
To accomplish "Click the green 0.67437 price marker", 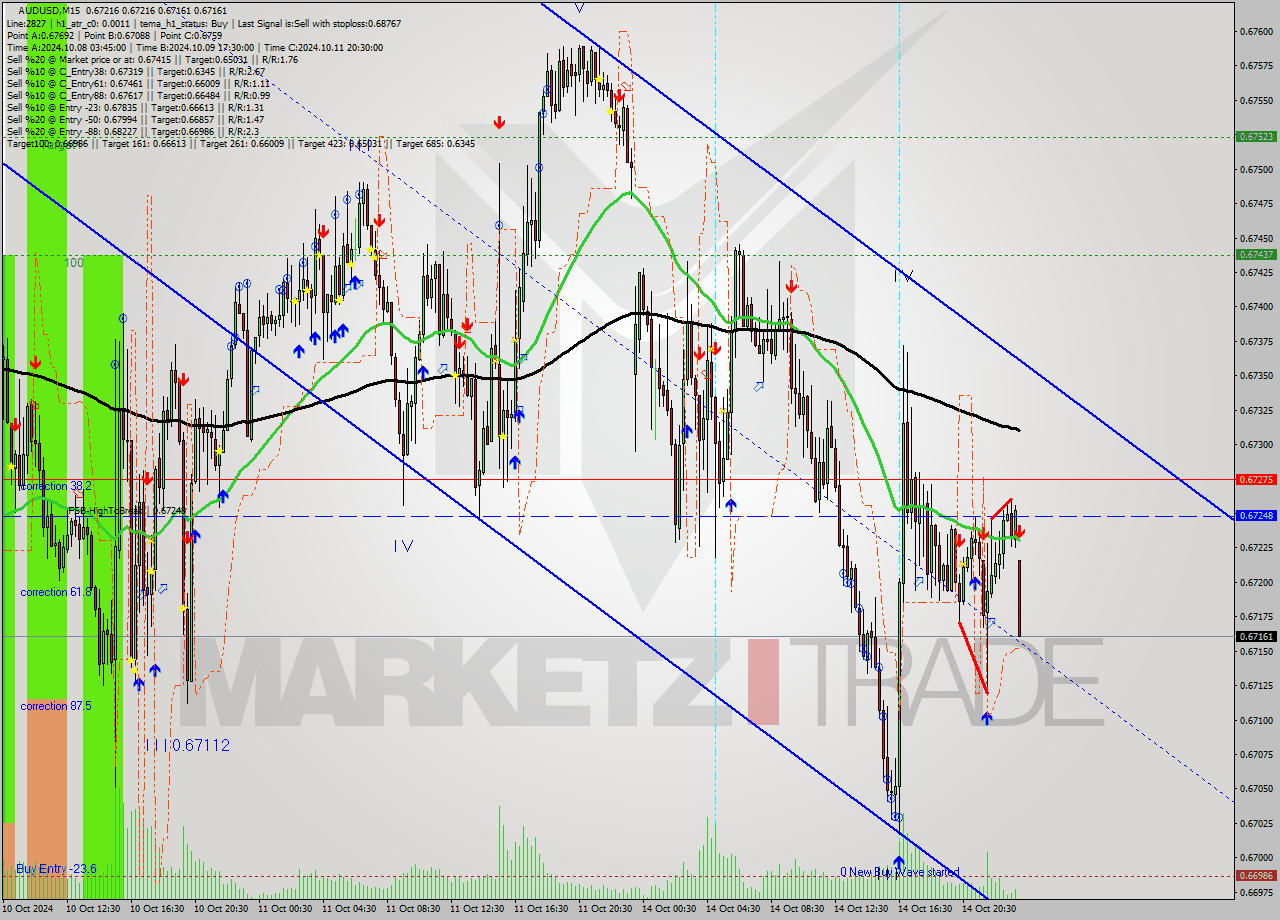I will 1256,254.
